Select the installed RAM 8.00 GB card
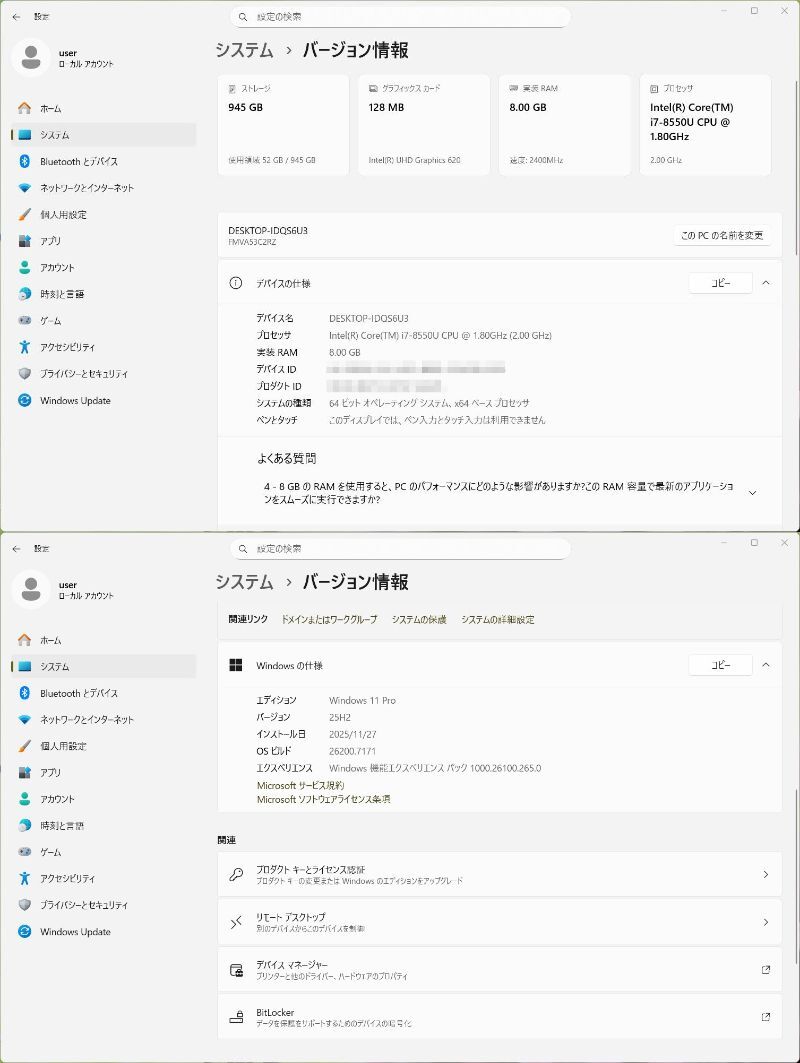This screenshot has height=1063, width=800. tap(565, 125)
